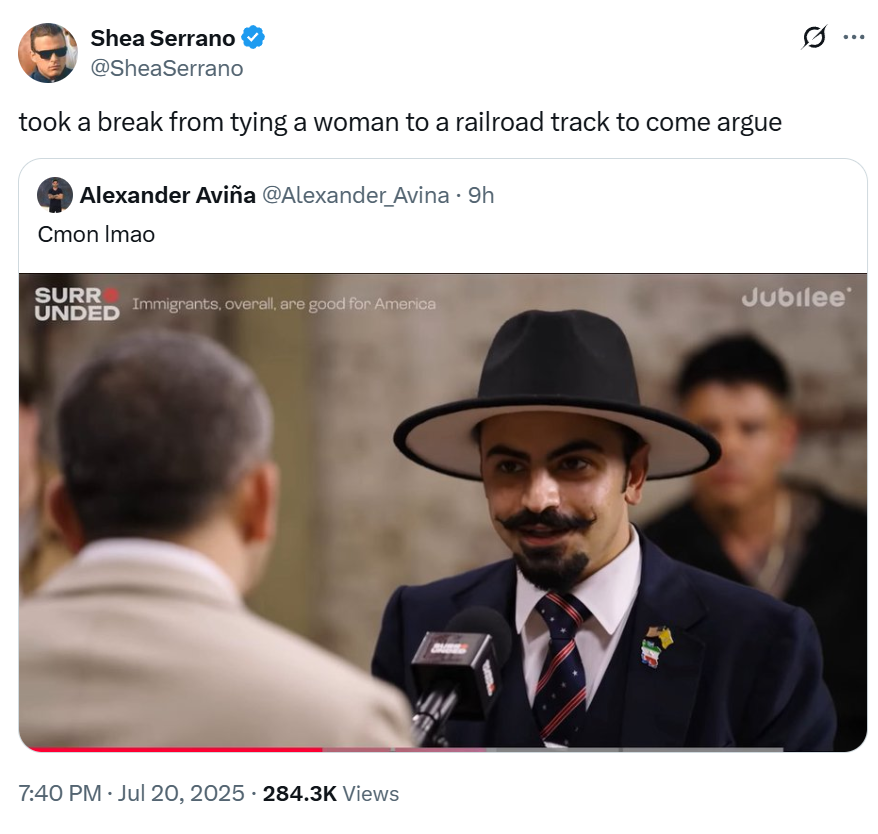Open Alexander Aviña's small avatar
This screenshot has height=834, width=878.
click(x=54, y=195)
